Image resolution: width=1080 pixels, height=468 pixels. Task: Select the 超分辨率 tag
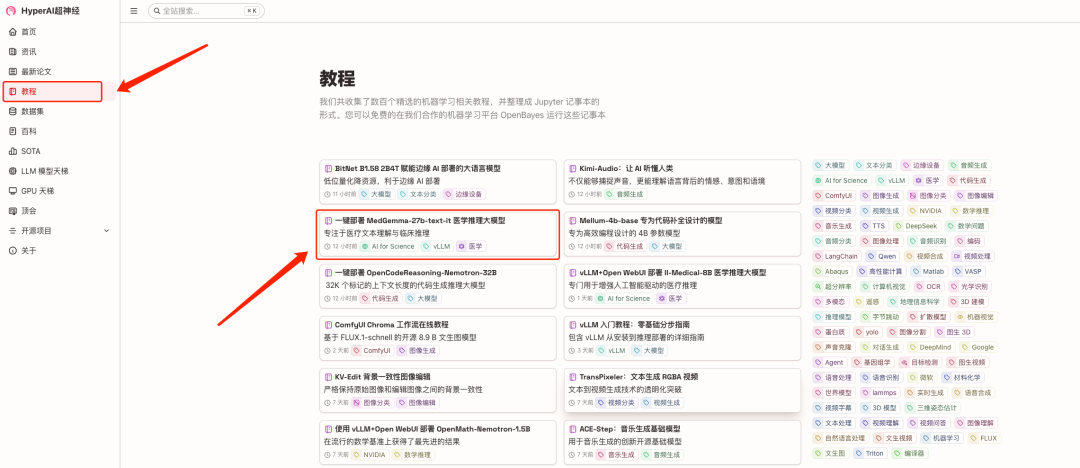[834, 287]
